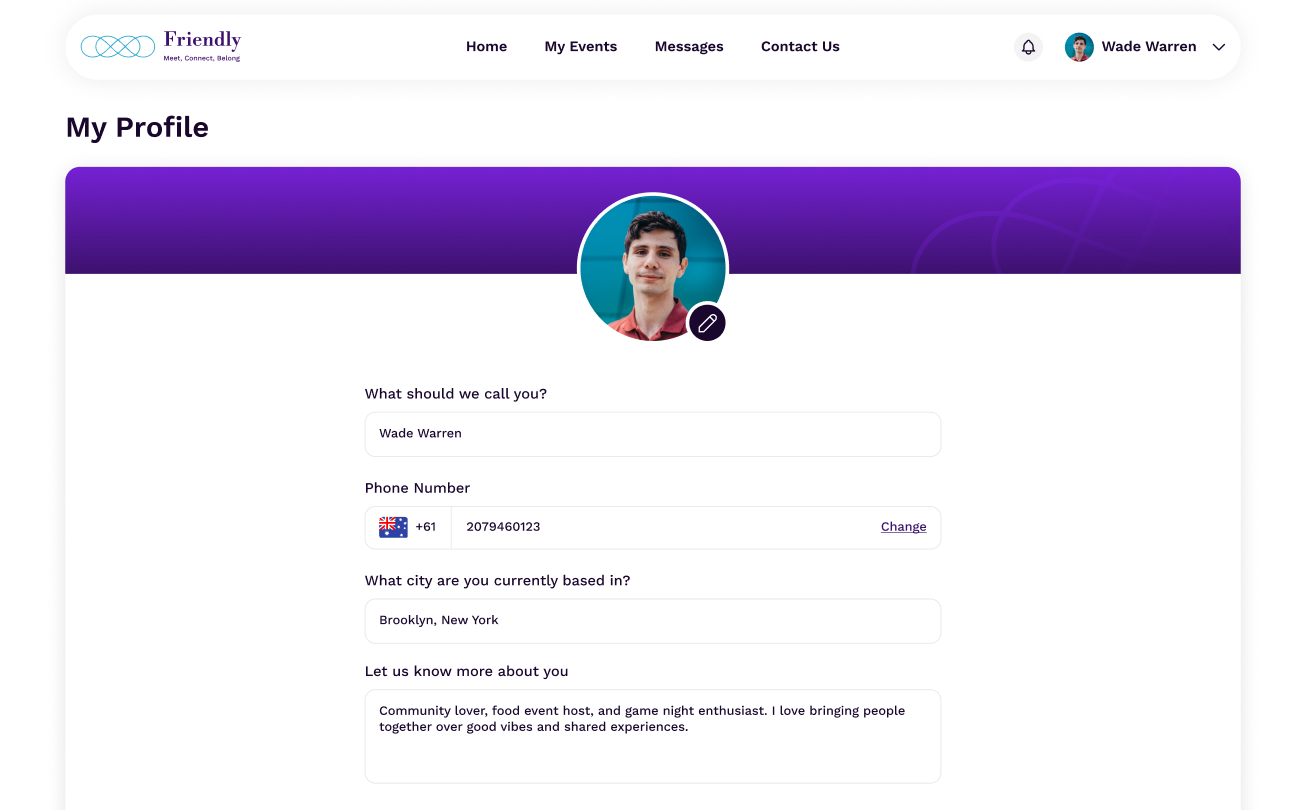This screenshot has width=1306, height=810.
Task: Open the Contact Us page
Action: pos(800,47)
